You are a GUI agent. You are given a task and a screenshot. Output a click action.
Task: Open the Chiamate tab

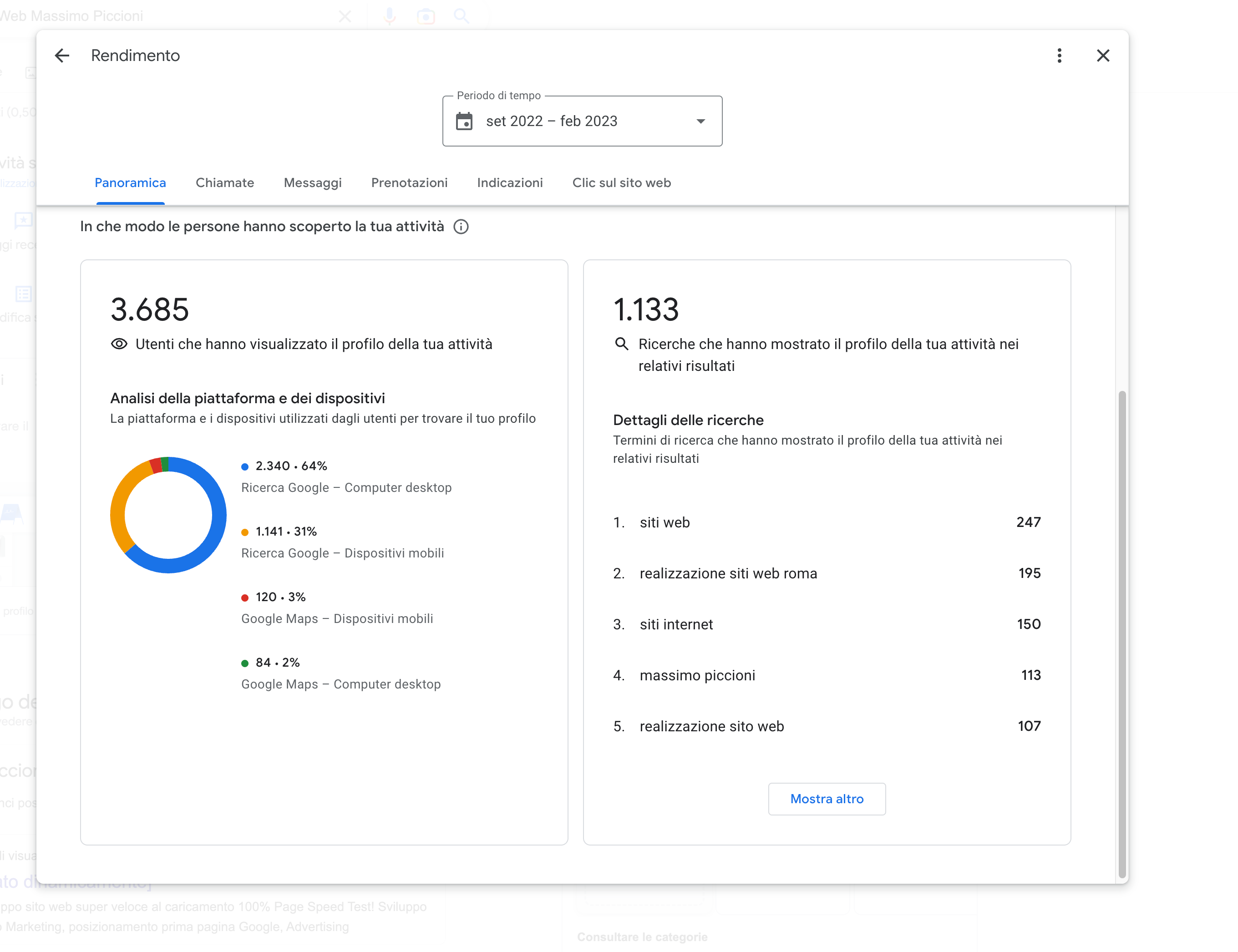tap(225, 183)
